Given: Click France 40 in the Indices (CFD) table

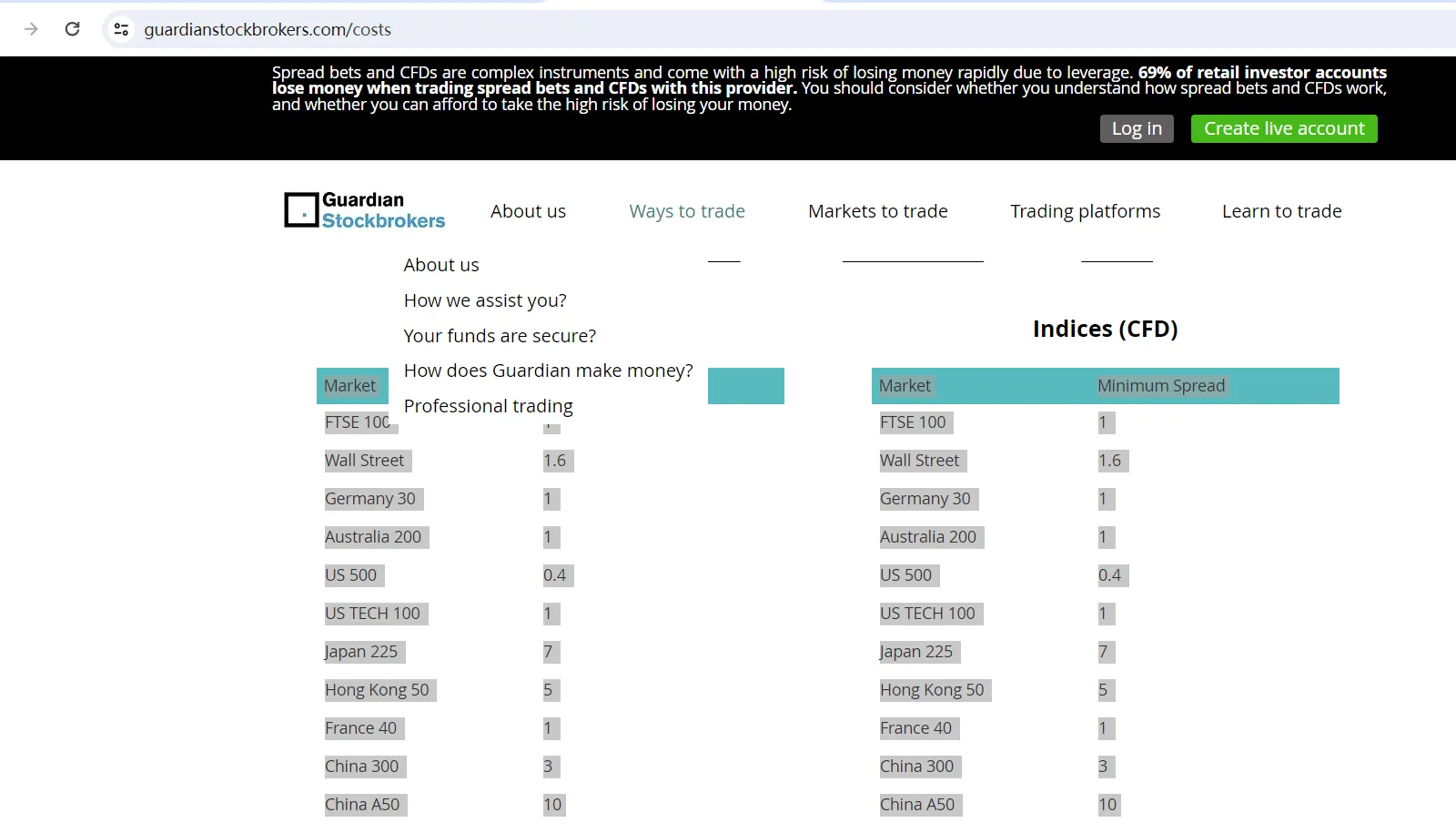Looking at the screenshot, I should 915,728.
